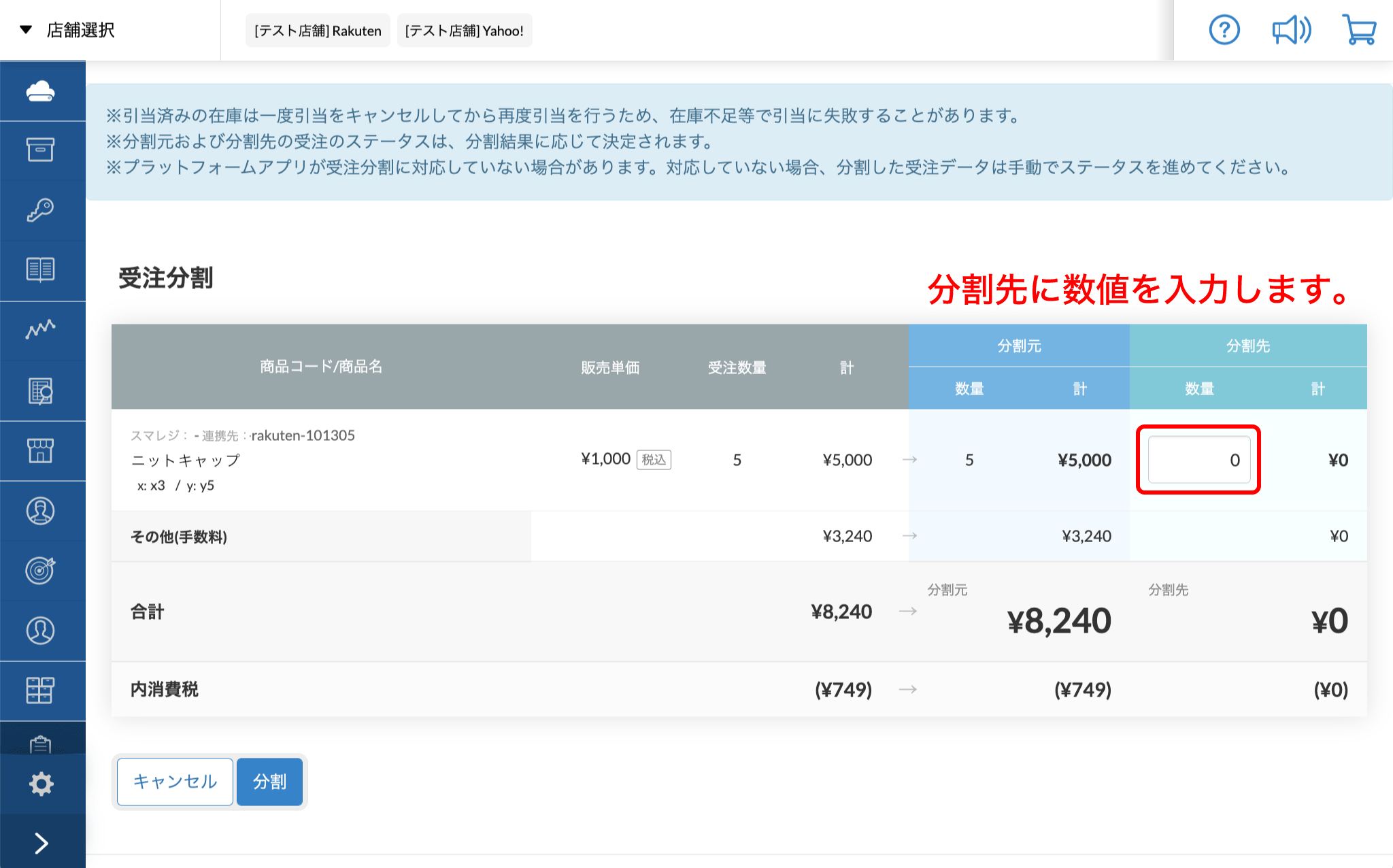The height and width of the screenshot is (868, 1393).
Task: Open the grid dashboard sidebar icon
Action: pos(41,690)
